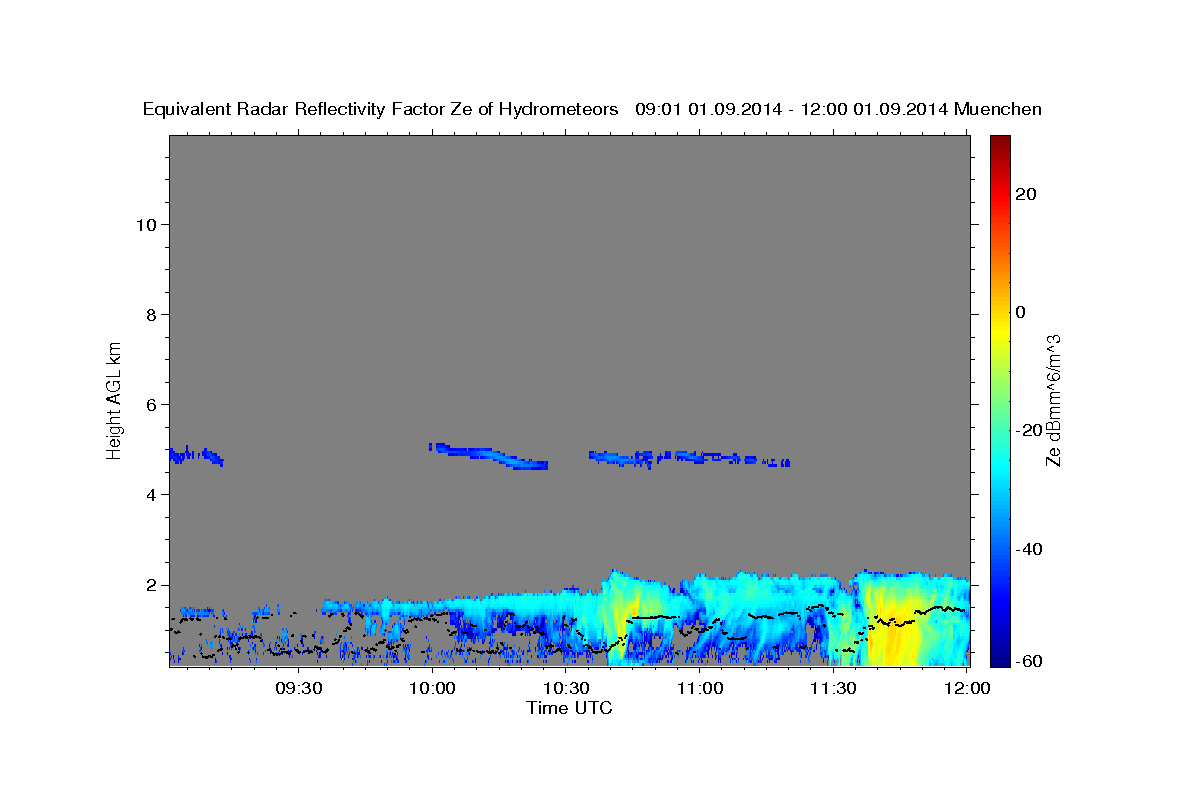
Task: Click the date range text '09:01 01.09.2014 - 12:00 01.09.2014 Muenchen'
Action: pos(839,109)
